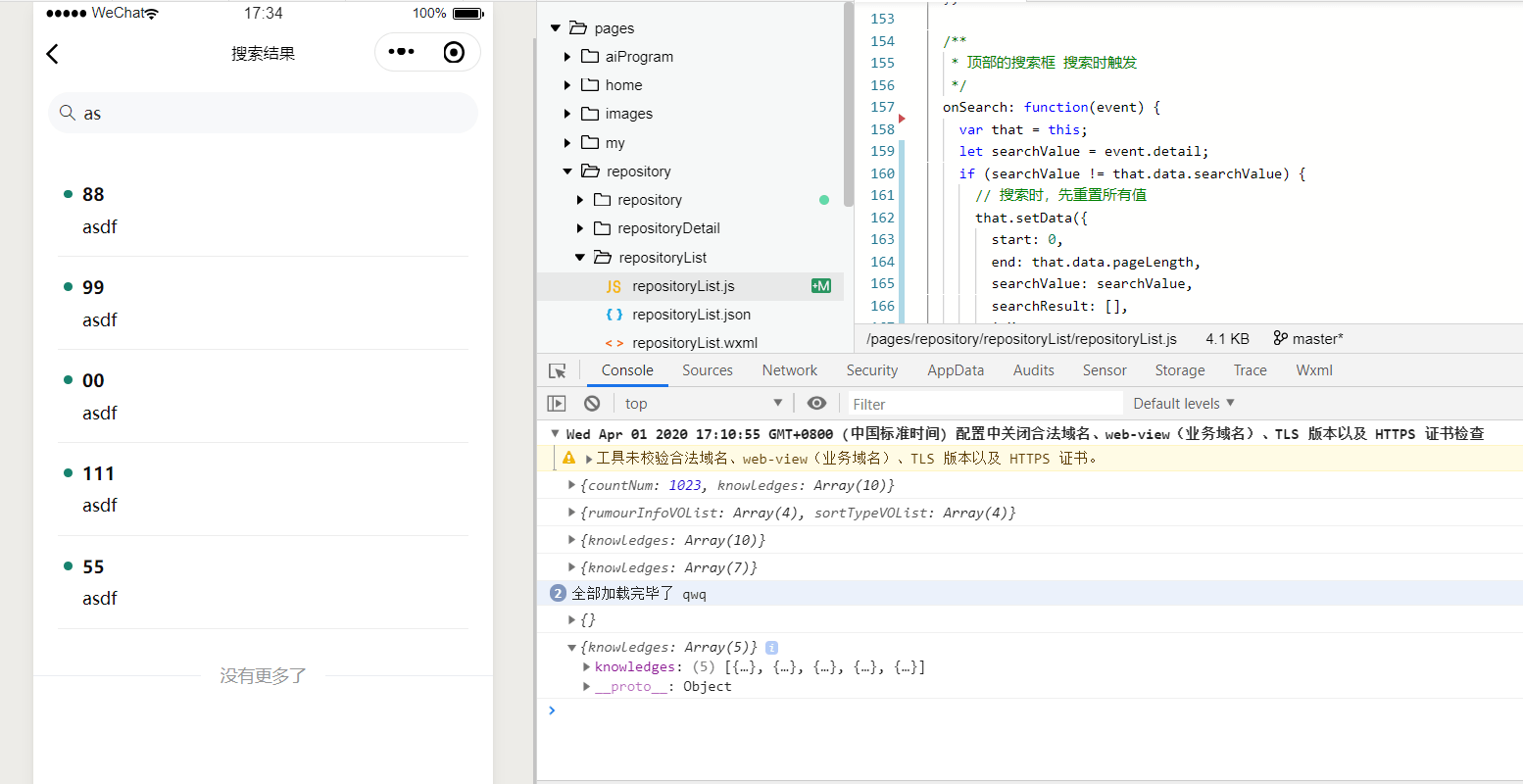The image size is (1523, 784).
Task: Open the mini program three-dots menu
Action: (401, 52)
